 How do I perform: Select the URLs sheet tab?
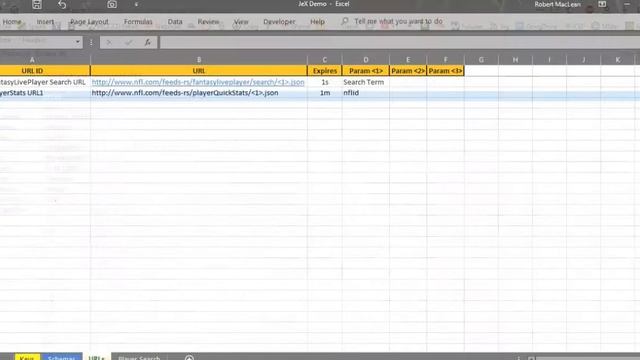click(x=97, y=357)
